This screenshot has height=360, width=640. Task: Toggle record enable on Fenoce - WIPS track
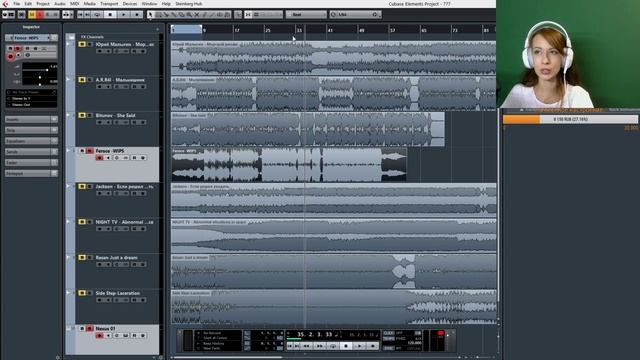pyautogui.click(x=99, y=158)
